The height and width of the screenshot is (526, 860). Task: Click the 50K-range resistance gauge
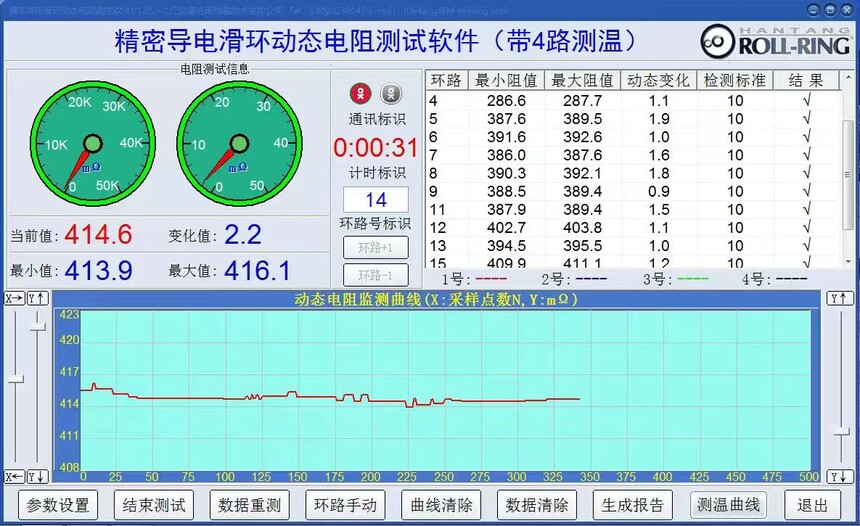tap(93, 144)
